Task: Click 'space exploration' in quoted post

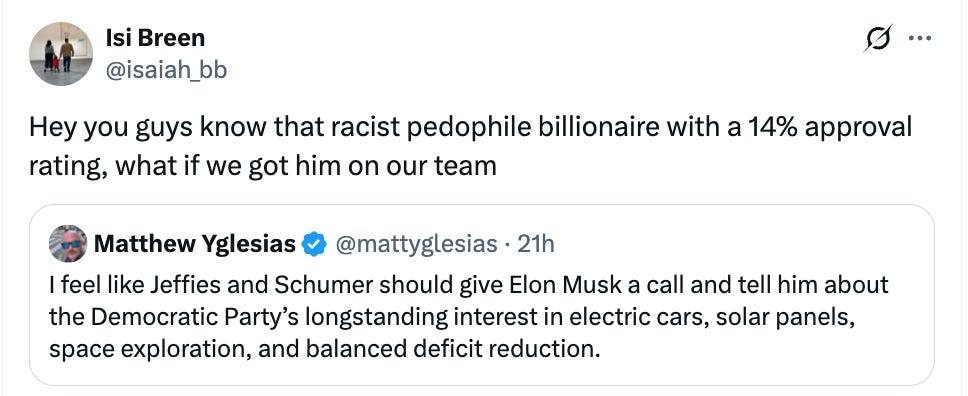Action: pyautogui.click(x=149, y=350)
